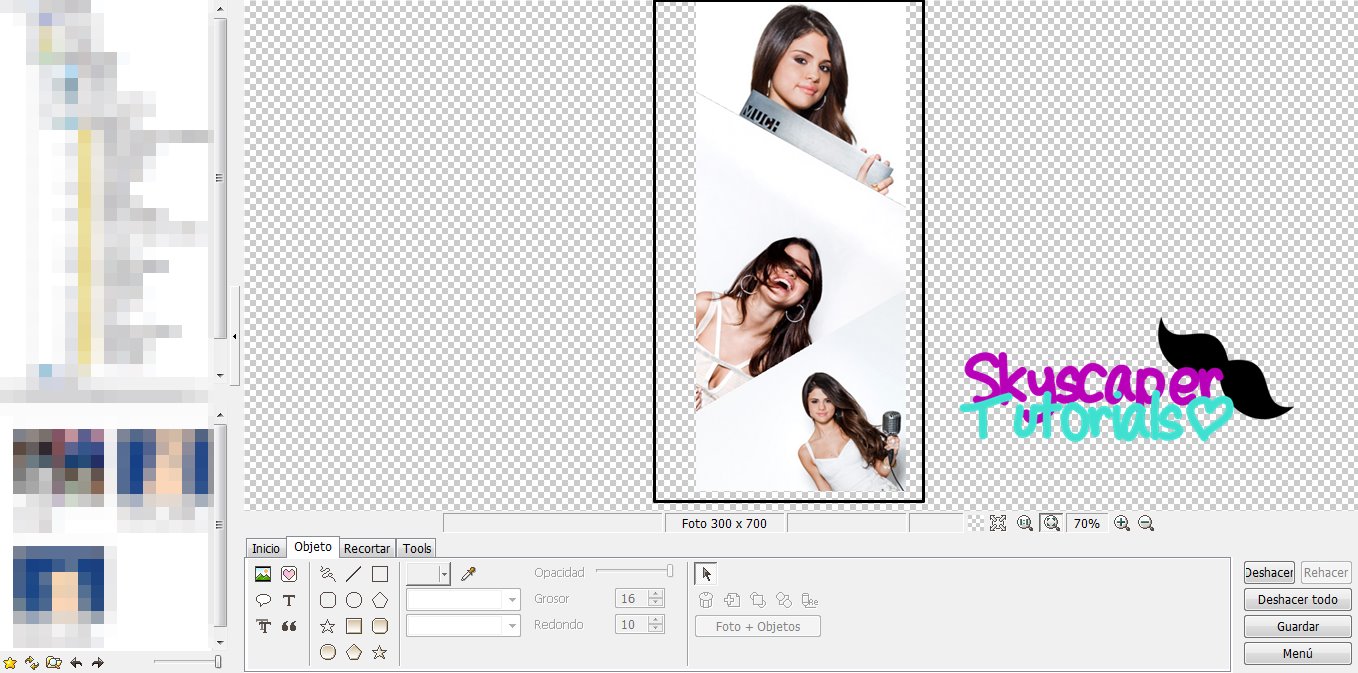The image size is (1358, 673).
Task: Toggle the fit-to-window zoom magnifier
Action: coord(1051,523)
